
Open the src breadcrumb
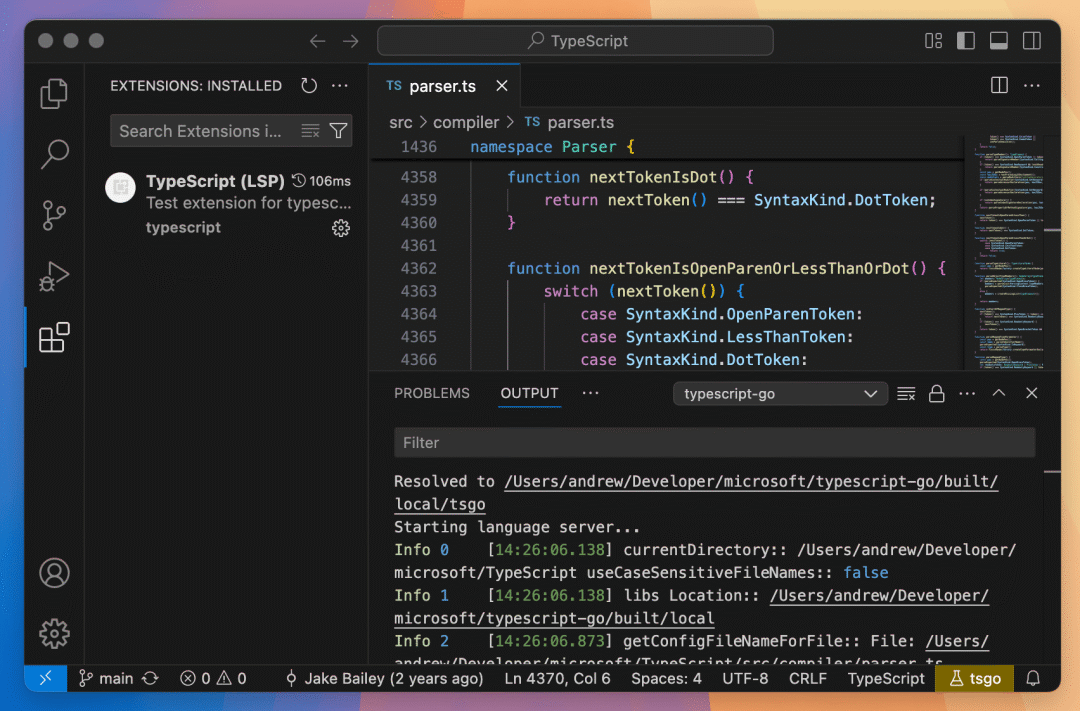tap(400, 123)
